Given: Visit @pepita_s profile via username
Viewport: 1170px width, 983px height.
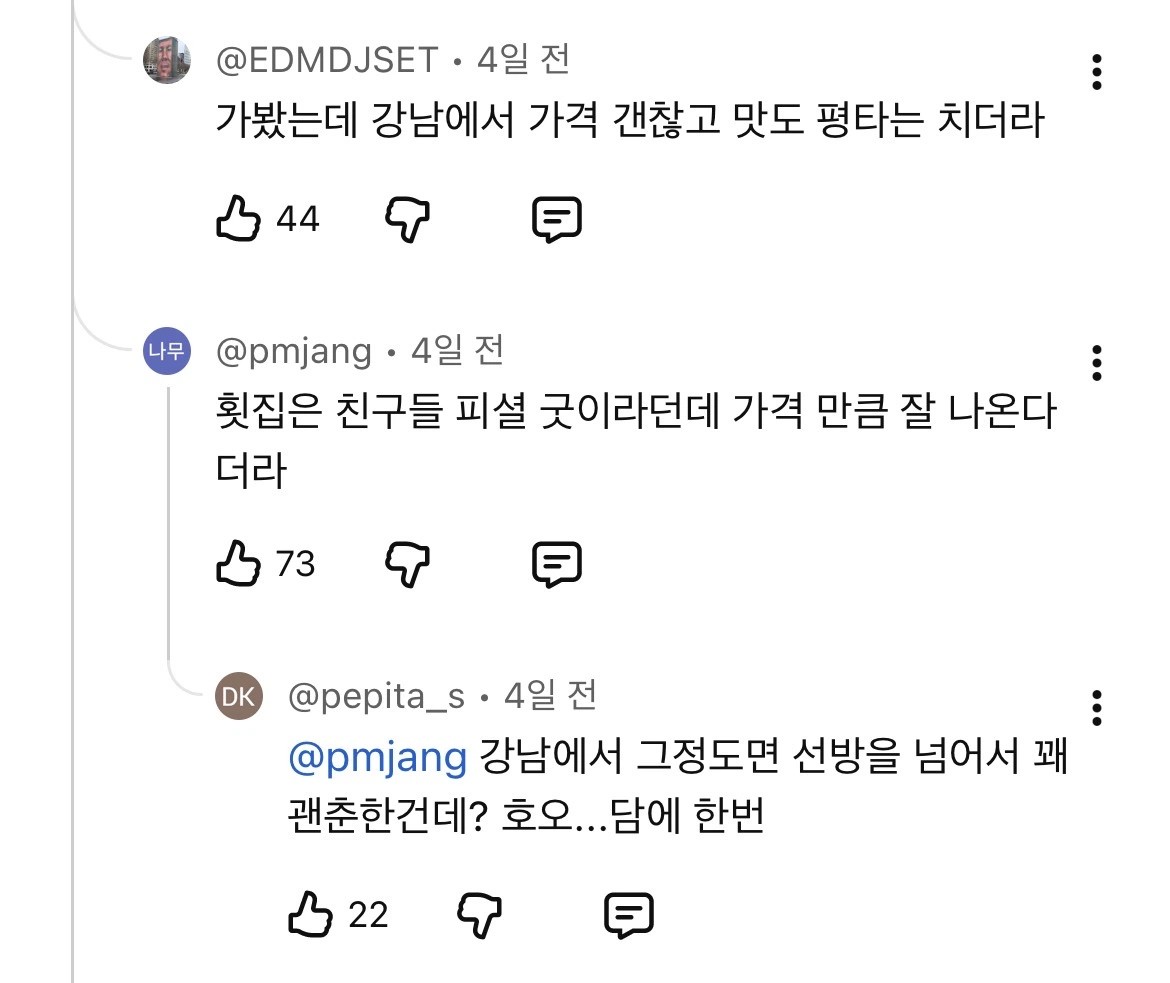Looking at the screenshot, I should coord(376,696).
